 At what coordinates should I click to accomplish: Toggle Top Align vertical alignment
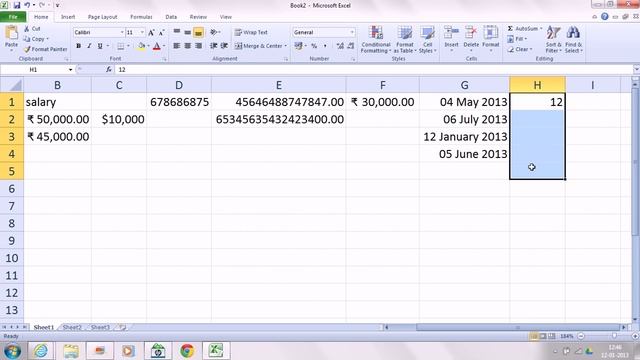(177, 32)
